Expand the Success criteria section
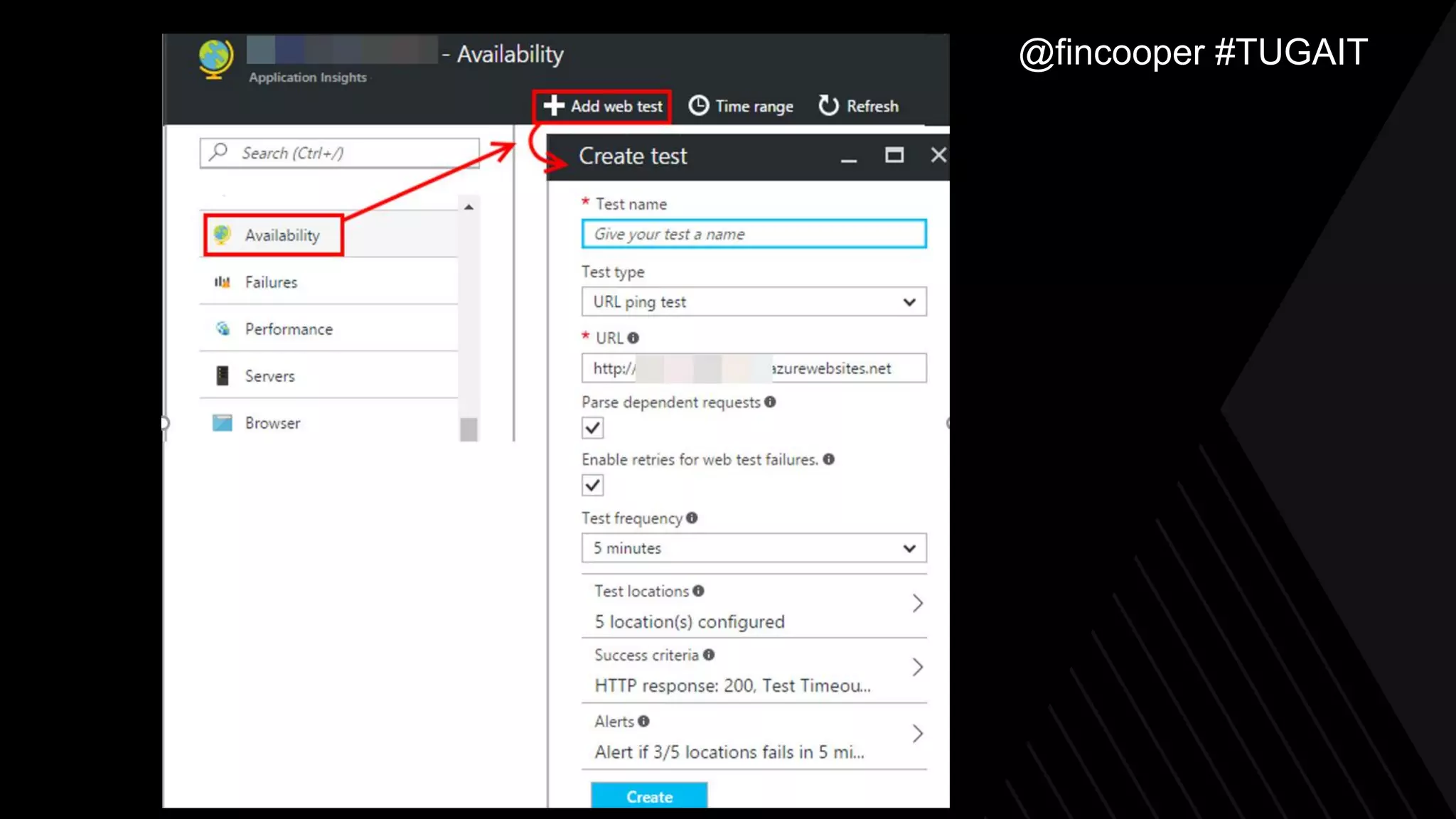Screen dimensions: 1456x819 click(x=754, y=670)
